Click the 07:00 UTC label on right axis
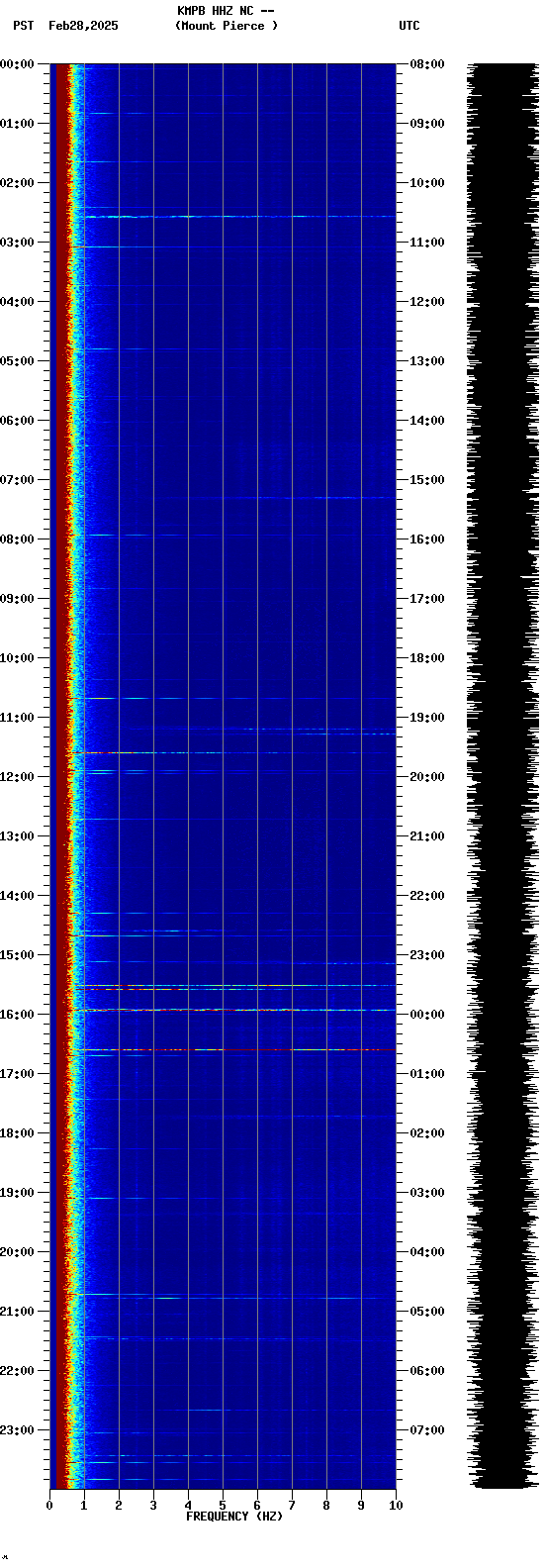Screen dimensions: 546x1568 (426, 1430)
